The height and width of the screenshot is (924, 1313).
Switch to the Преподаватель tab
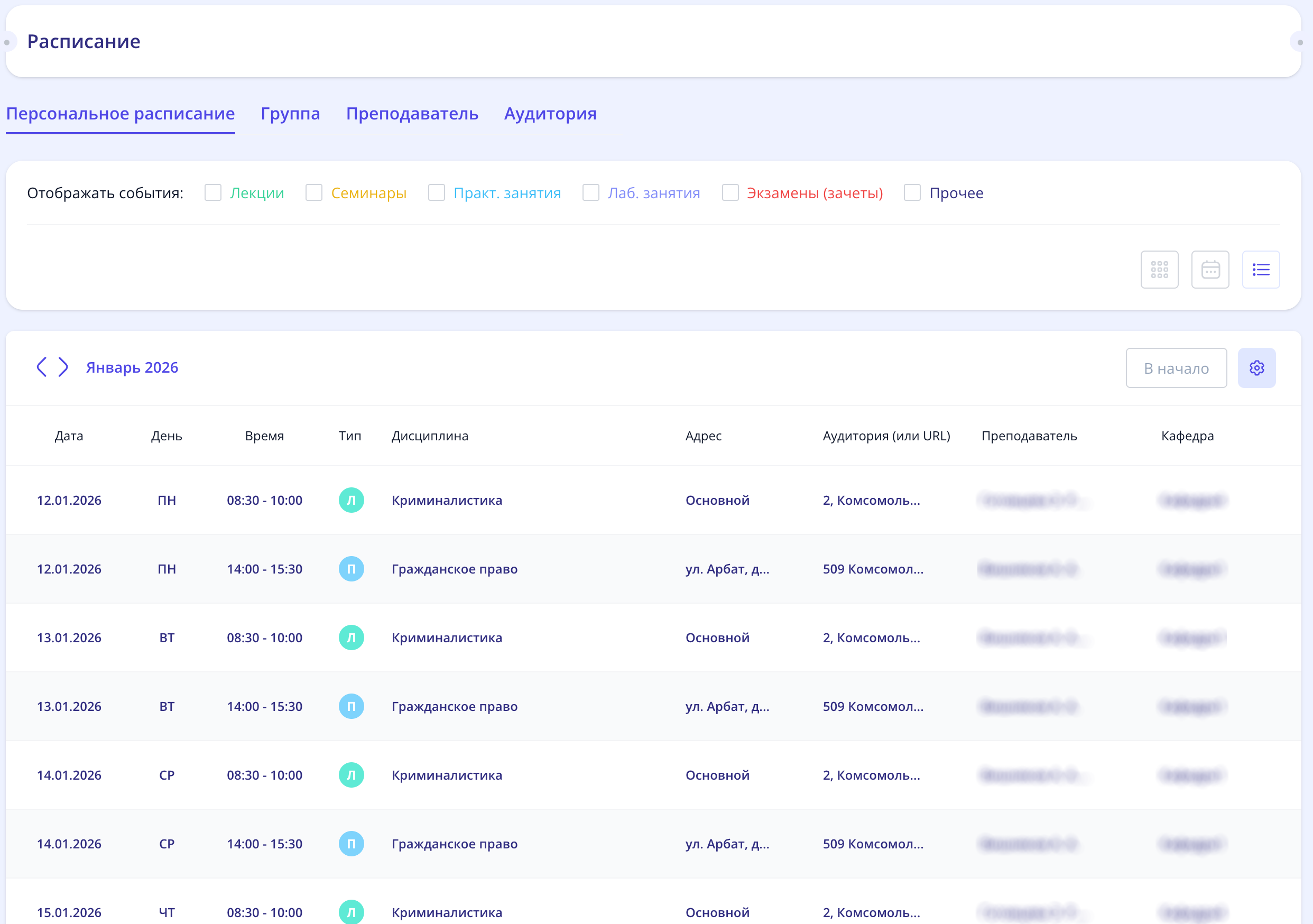(x=412, y=114)
